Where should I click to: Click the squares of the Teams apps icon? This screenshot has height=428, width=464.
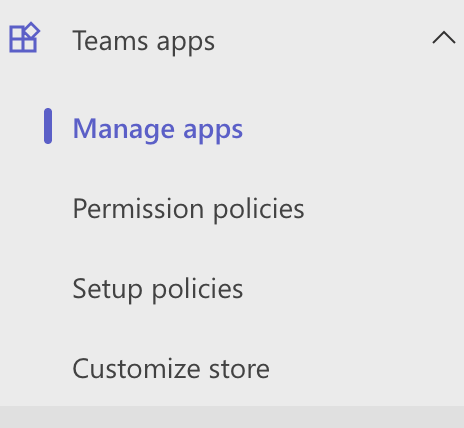[22, 40]
